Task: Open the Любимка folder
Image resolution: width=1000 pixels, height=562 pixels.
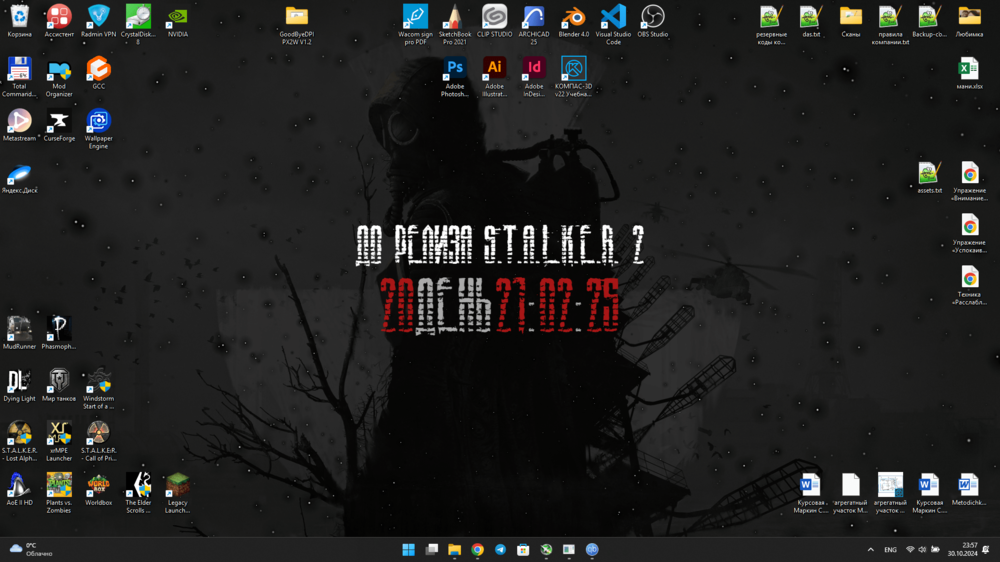Action: click(969, 21)
